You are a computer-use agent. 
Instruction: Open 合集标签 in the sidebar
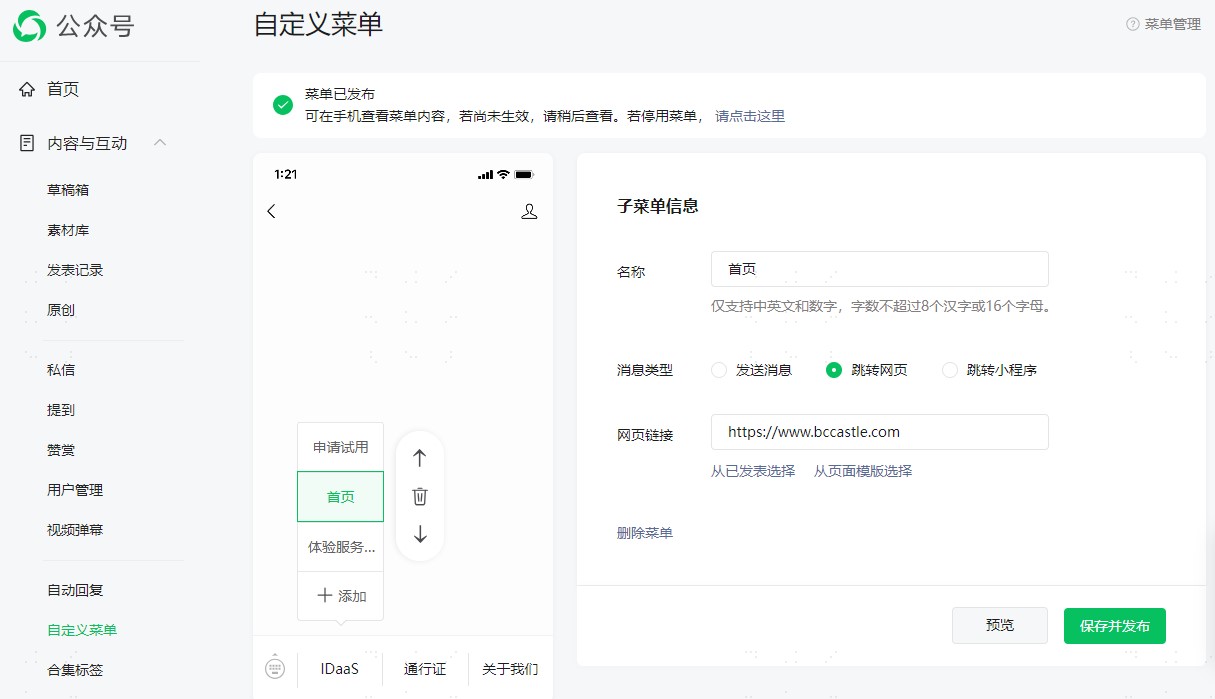click(x=75, y=670)
